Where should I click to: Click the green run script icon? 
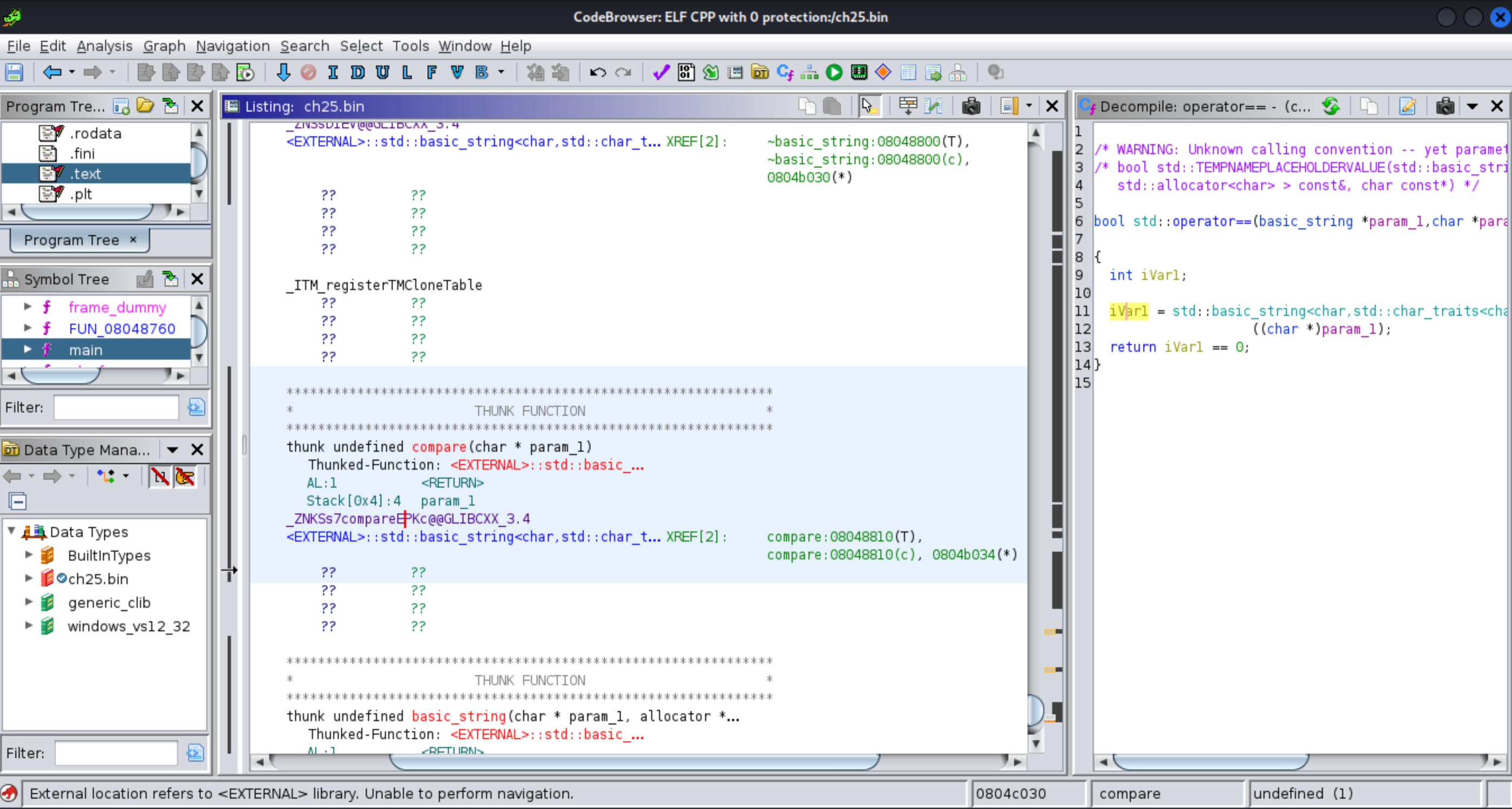(x=833, y=72)
